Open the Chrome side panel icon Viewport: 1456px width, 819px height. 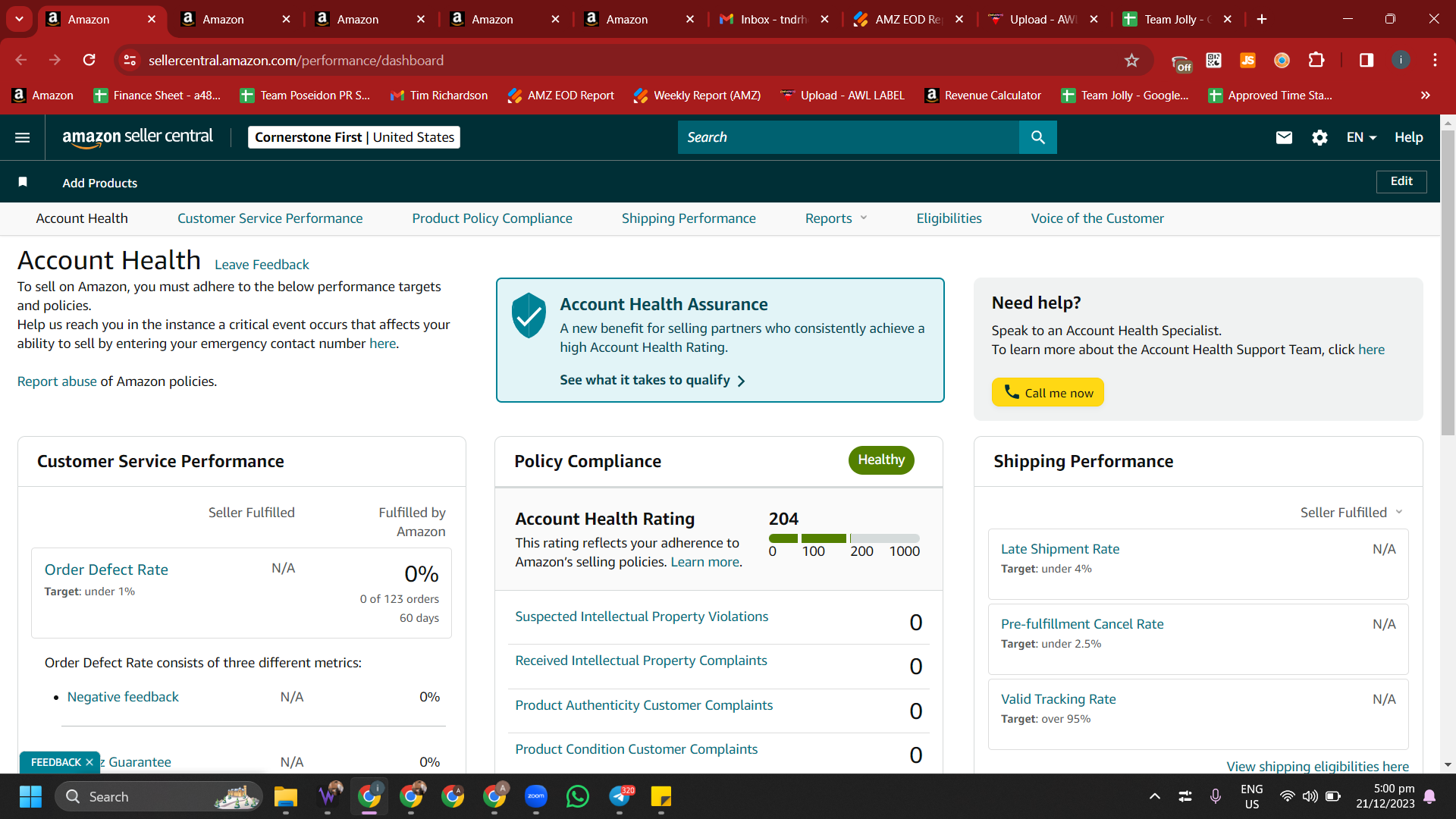point(1367,60)
